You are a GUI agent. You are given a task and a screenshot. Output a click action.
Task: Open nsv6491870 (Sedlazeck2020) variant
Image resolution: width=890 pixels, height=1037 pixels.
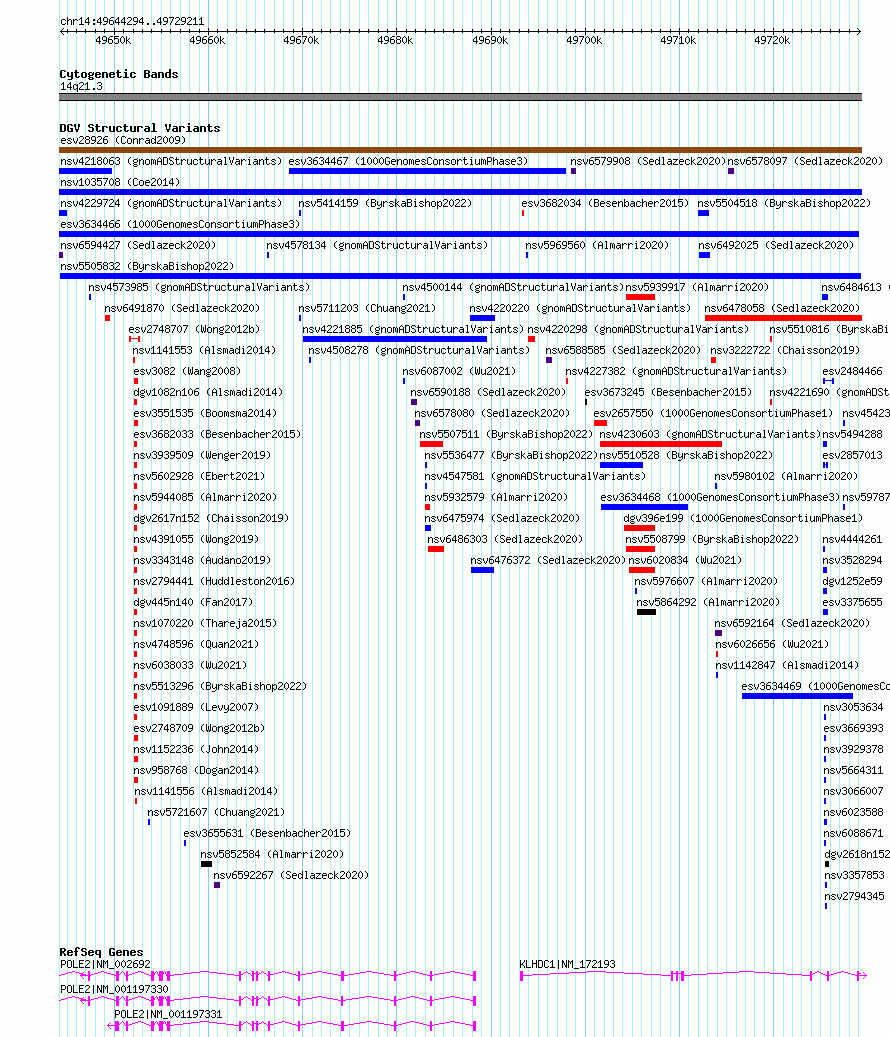[x=182, y=309]
